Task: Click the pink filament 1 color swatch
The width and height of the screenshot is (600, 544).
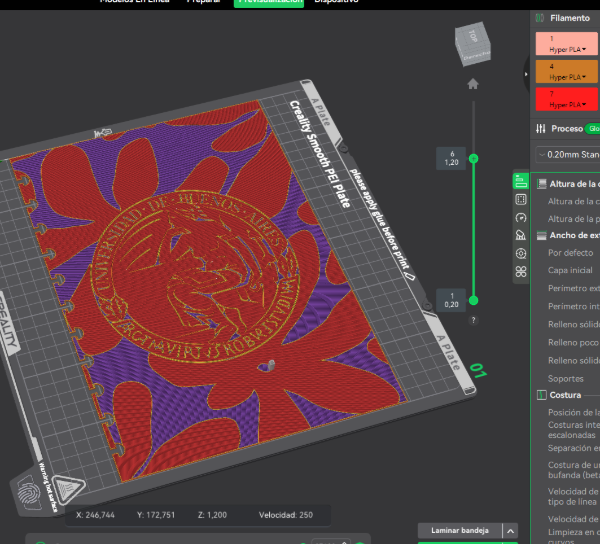Action: (x=566, y=44)
